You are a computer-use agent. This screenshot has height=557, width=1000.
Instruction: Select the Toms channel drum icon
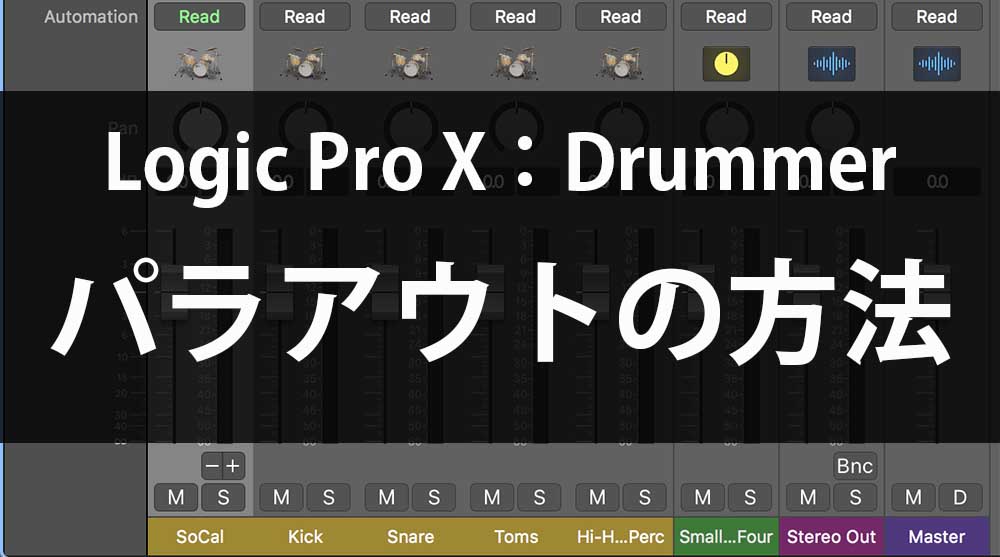coord(515,63)
